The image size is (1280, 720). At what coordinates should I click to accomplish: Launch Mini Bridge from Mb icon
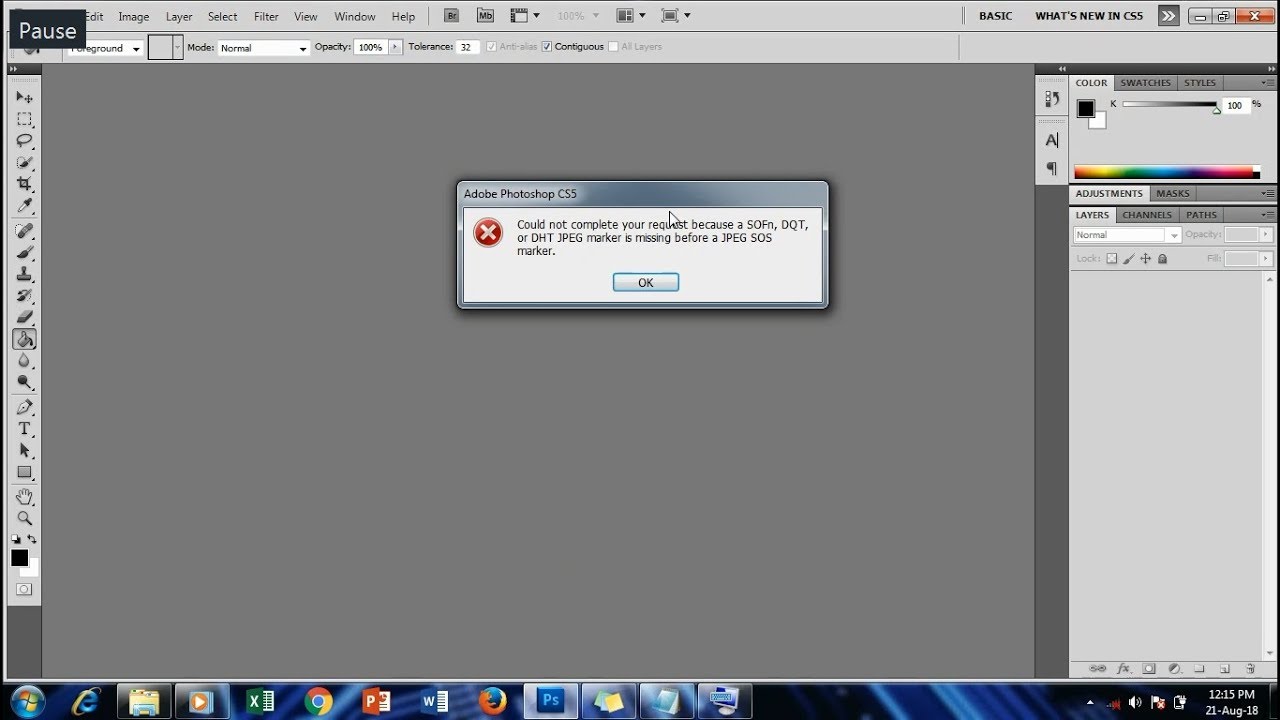point(485,16)
